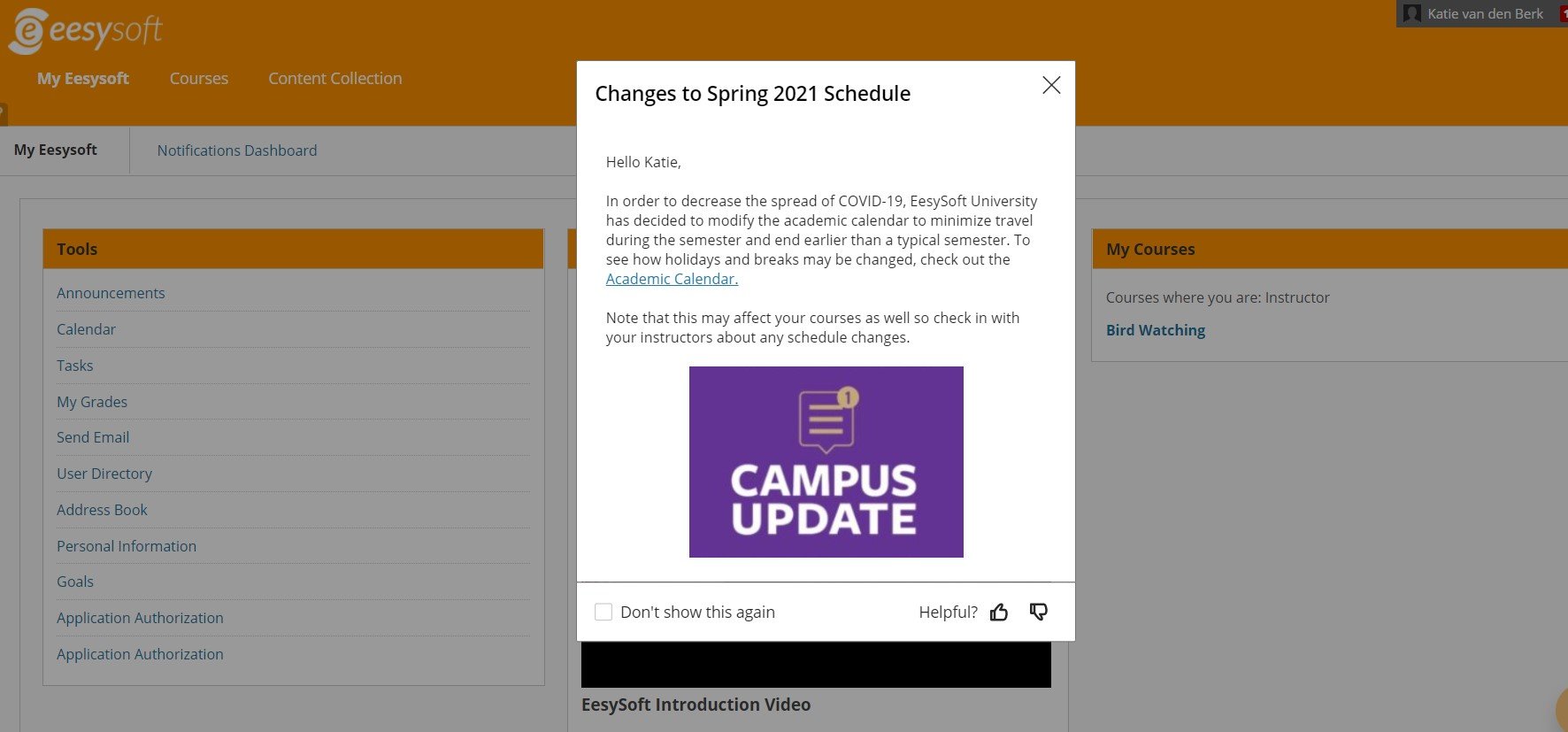
Task: Select Send Email in Tools
Action: (93, 436)
